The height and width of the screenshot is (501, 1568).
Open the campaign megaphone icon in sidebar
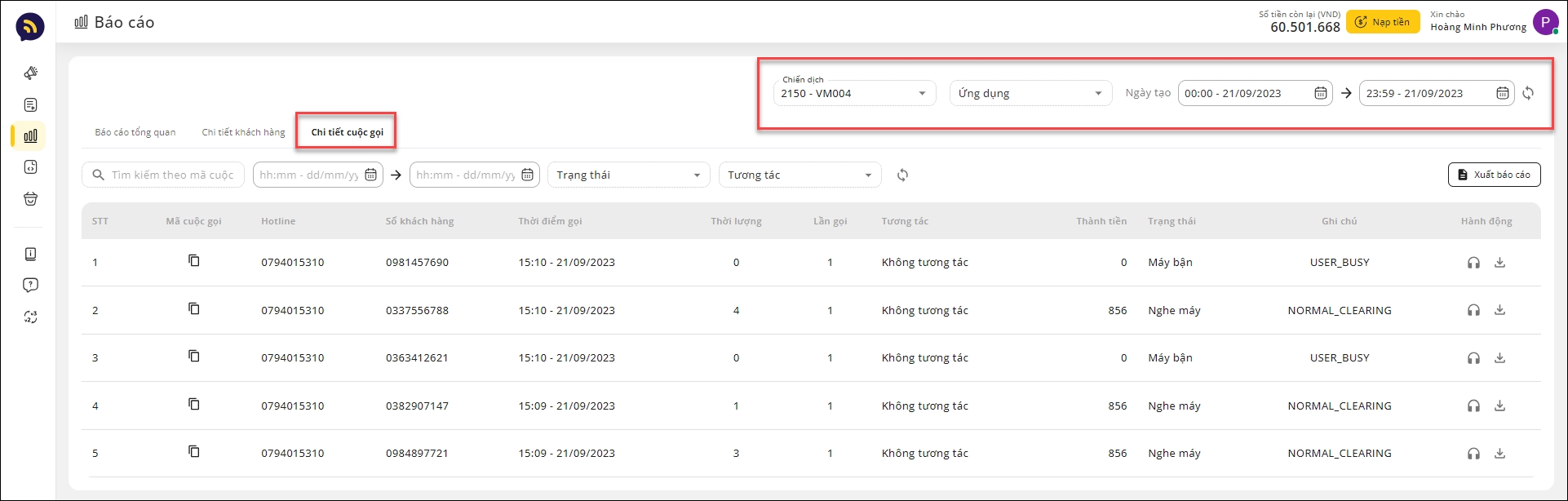[30, 73]
